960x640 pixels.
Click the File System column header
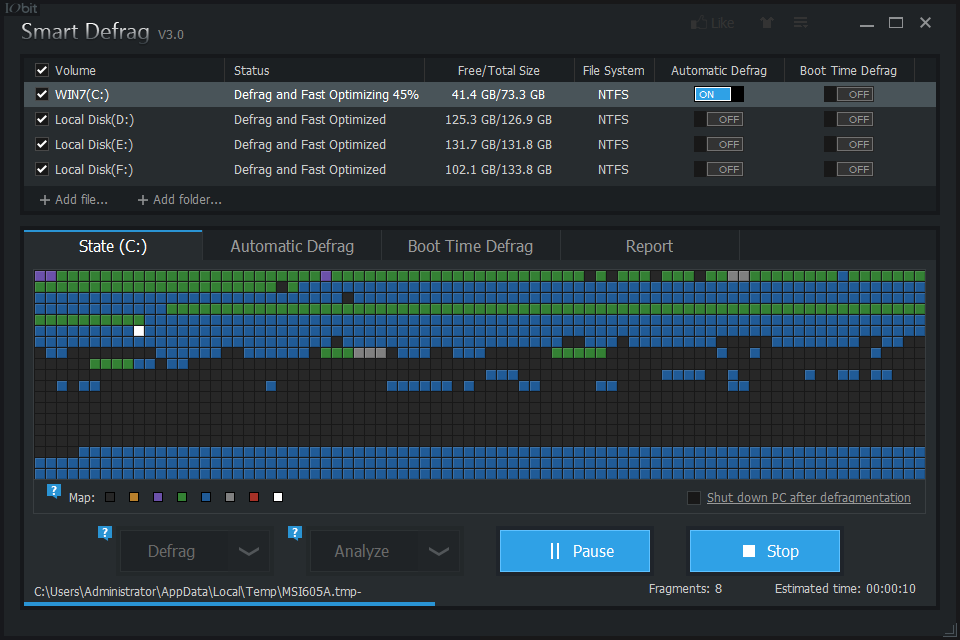[614, 70]
